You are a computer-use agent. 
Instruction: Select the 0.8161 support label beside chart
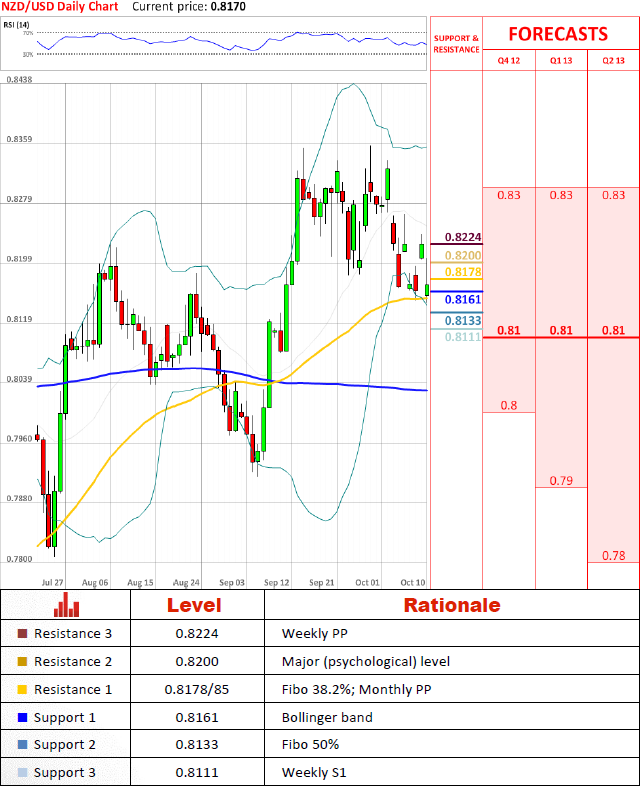click(462, 299)
